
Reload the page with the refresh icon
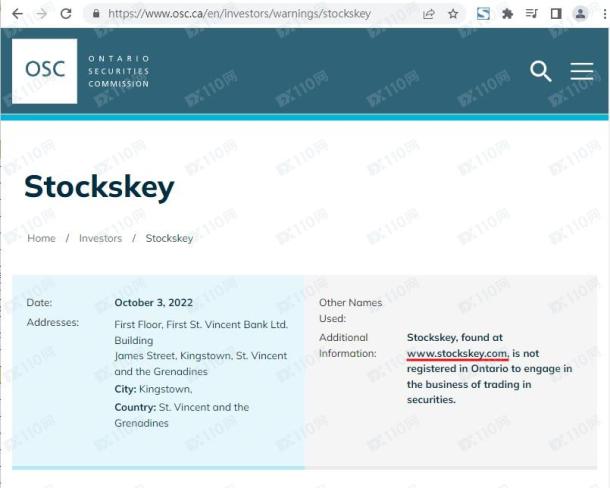[66, 14]
